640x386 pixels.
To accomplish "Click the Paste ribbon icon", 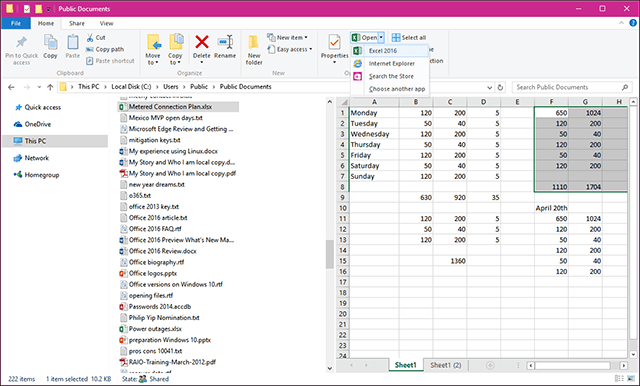I will click(73, 42).
